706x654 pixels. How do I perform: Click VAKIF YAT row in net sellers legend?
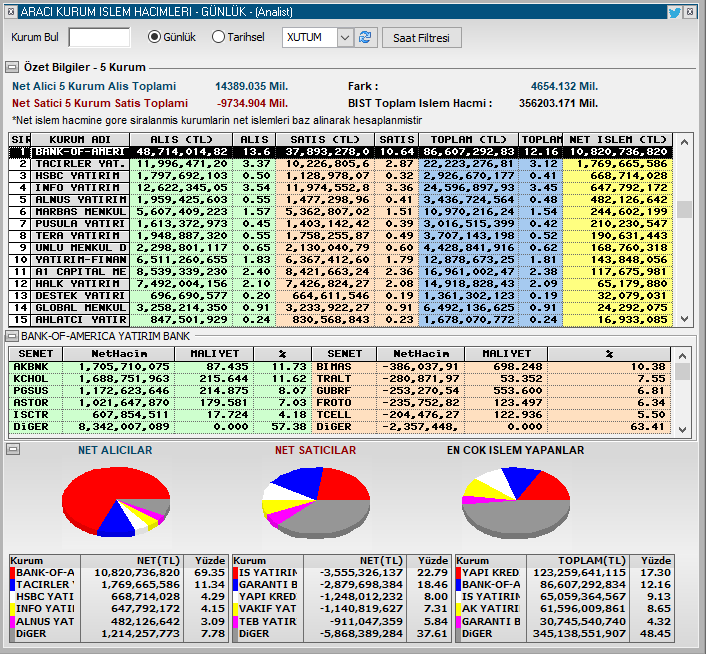point(341,609)
